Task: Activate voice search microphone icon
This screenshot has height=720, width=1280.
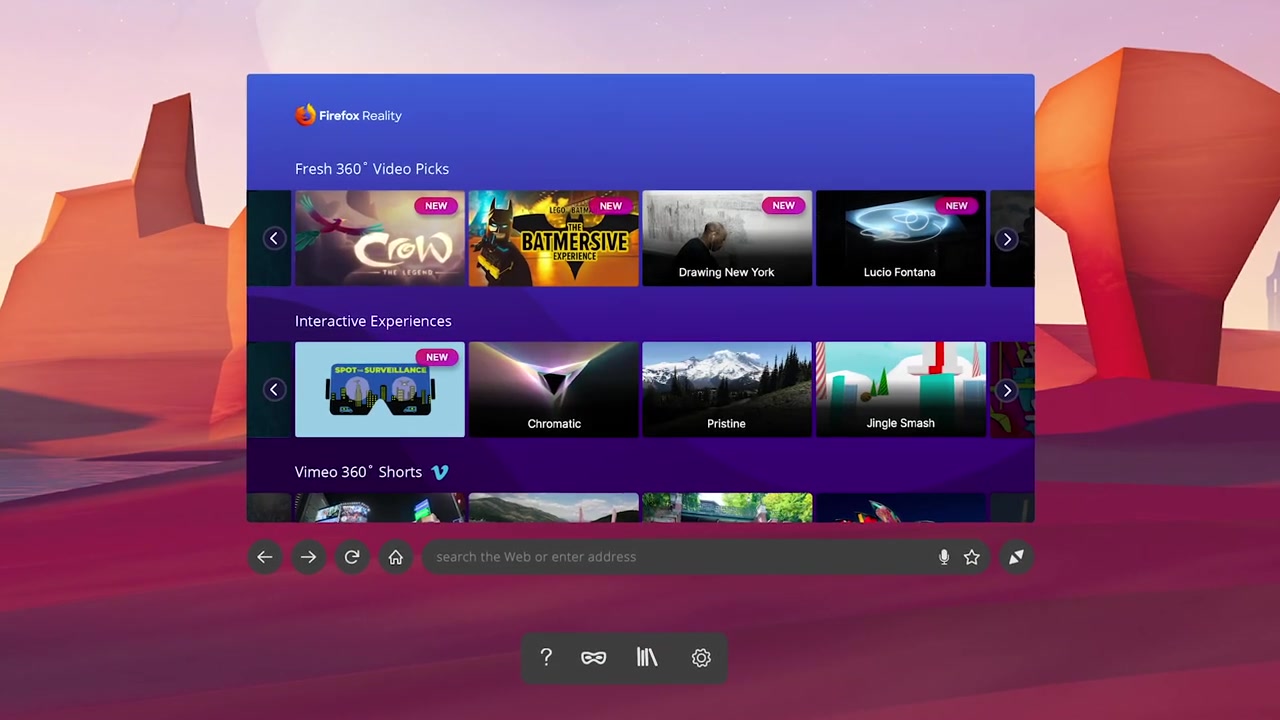Action: (x=944, y=557)
